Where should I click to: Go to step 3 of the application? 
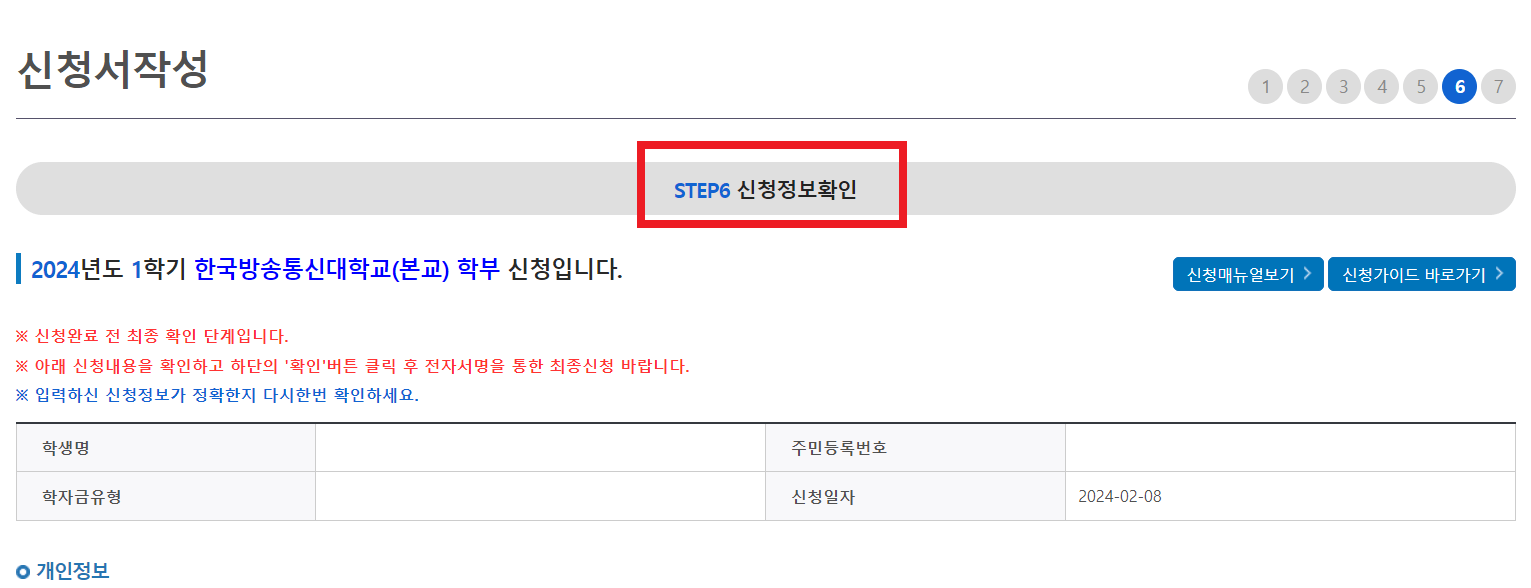tap(1343, 87)
